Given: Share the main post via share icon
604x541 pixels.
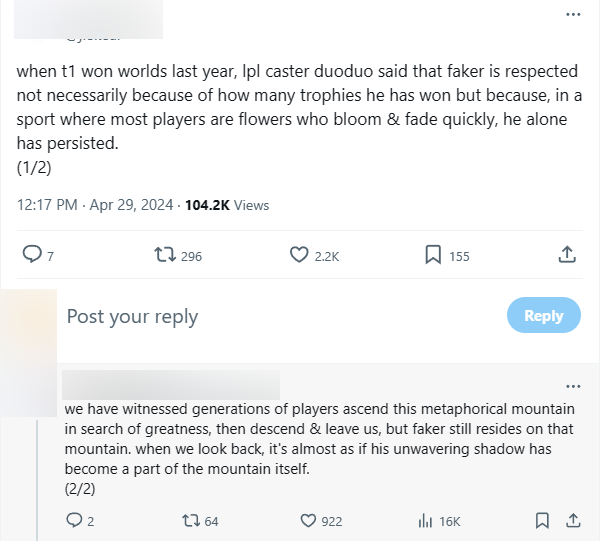Looking at the screenshot, I should [x=567, y=255].
